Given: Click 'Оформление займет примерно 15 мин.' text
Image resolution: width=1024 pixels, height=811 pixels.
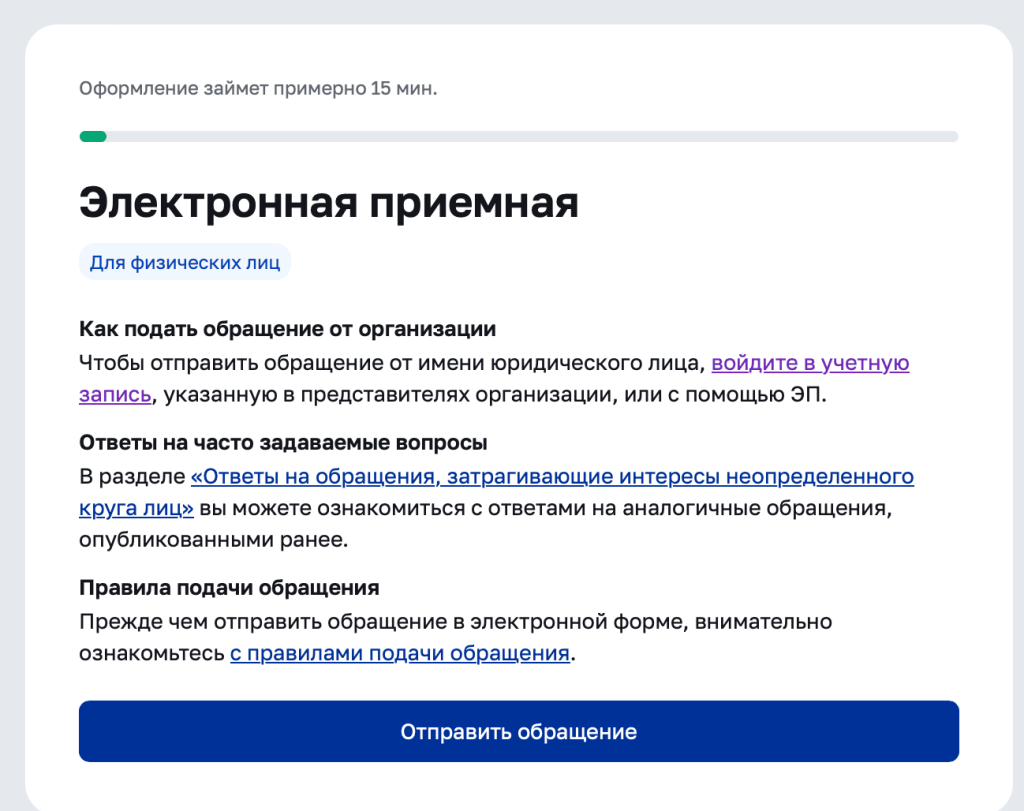Looking at the screenshot, I should click(258, 88).
